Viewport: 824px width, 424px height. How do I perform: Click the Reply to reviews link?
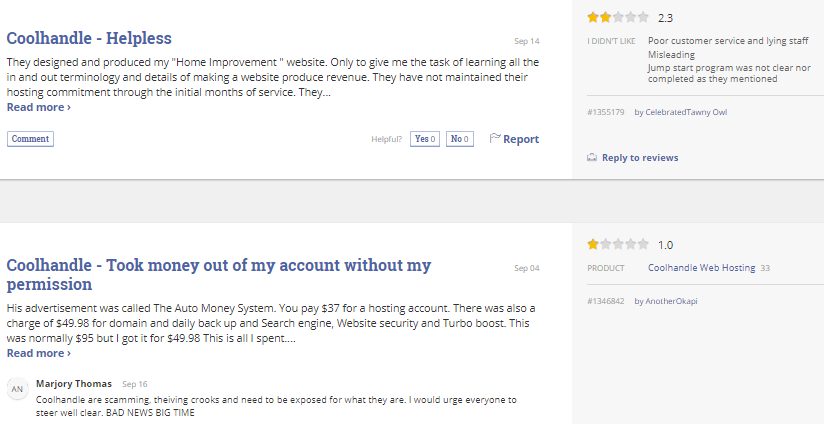[x=640, y=158]
